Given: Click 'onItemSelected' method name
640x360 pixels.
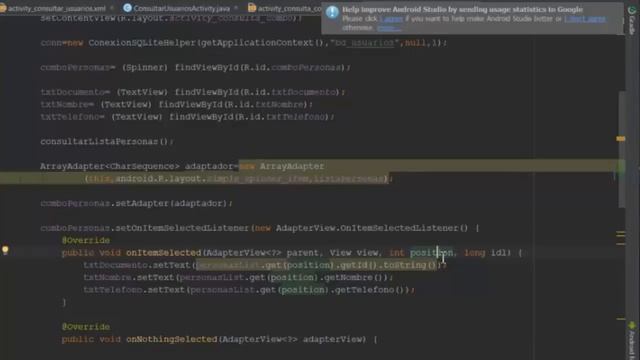Looking at the screenshot, I should coord(164,253).
